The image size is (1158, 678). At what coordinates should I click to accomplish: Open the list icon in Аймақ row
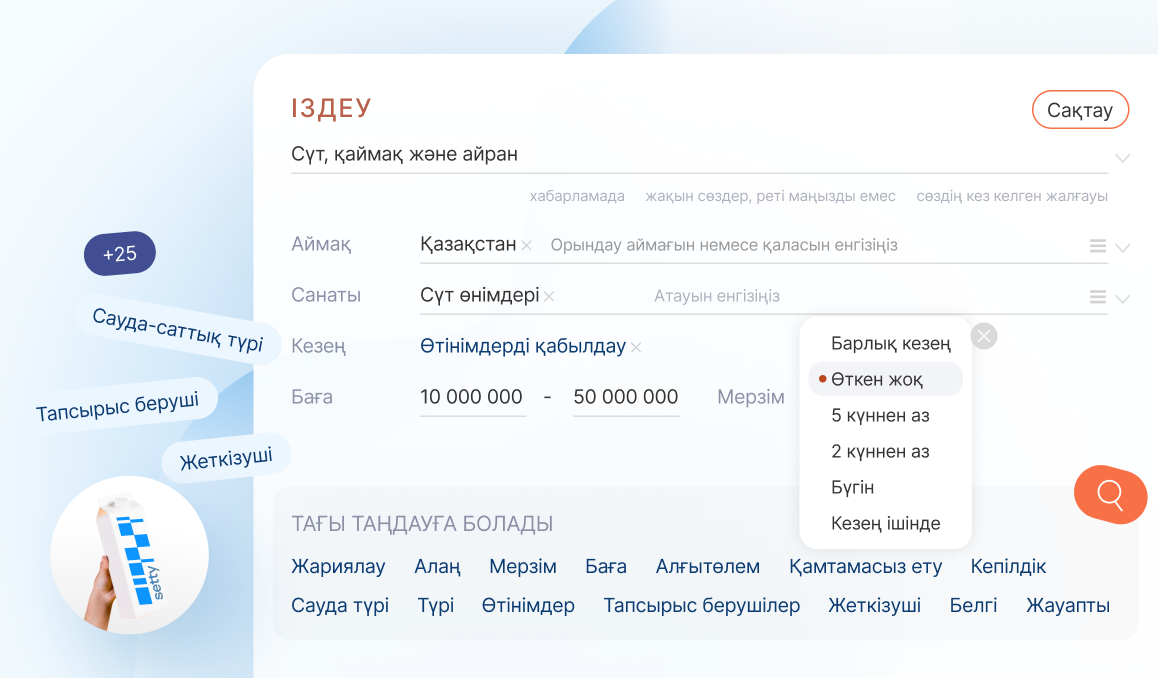point(1097,246)
